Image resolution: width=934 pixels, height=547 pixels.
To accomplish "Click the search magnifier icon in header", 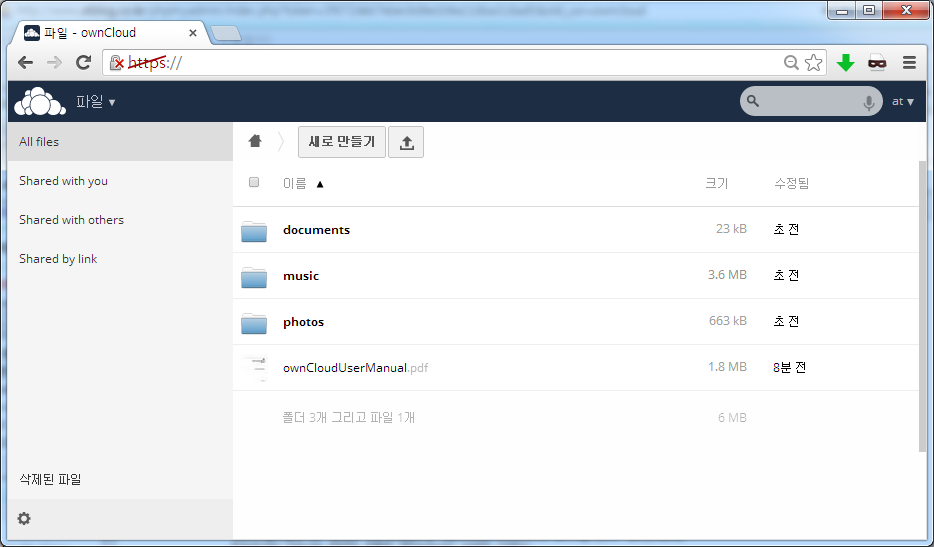I will click(x=753, y=101).
